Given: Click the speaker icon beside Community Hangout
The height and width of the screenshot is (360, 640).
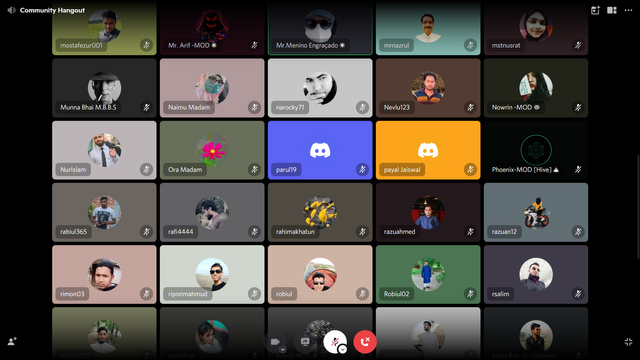Looking at the screenshot, I should (11, 10).
